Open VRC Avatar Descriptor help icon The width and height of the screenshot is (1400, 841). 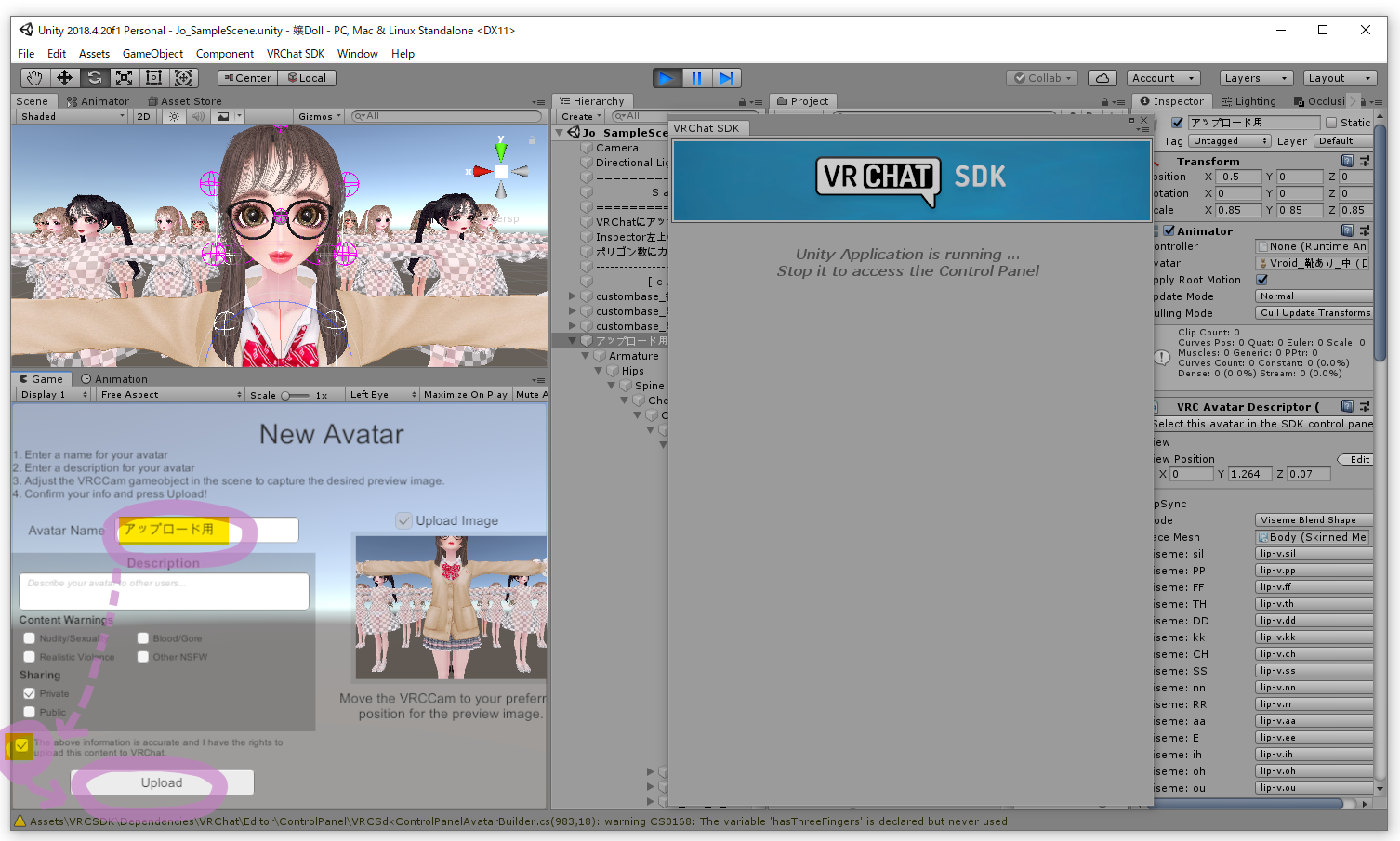tap(1347, 406)
